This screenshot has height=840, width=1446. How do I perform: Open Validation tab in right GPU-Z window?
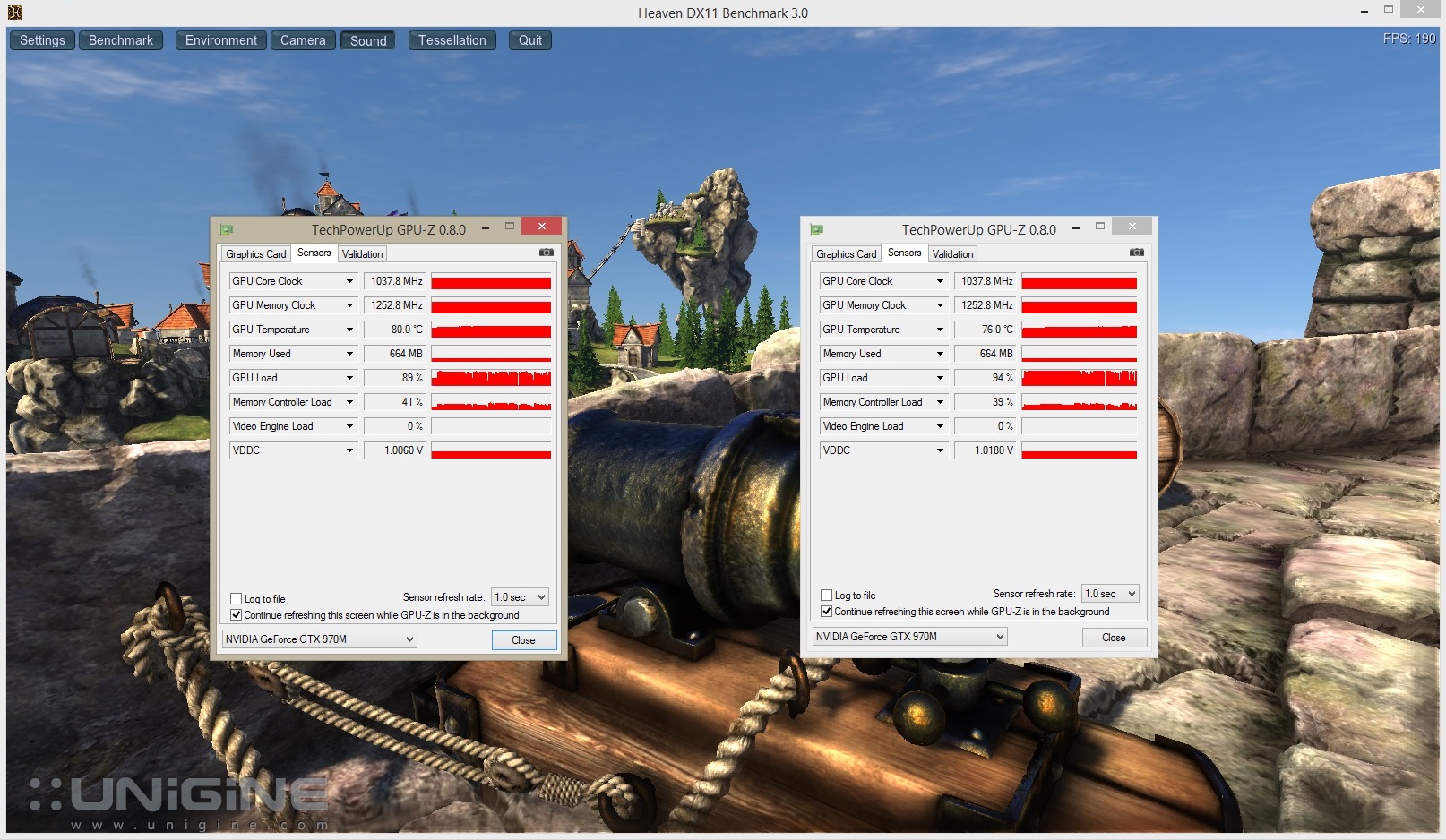point(952,254)
